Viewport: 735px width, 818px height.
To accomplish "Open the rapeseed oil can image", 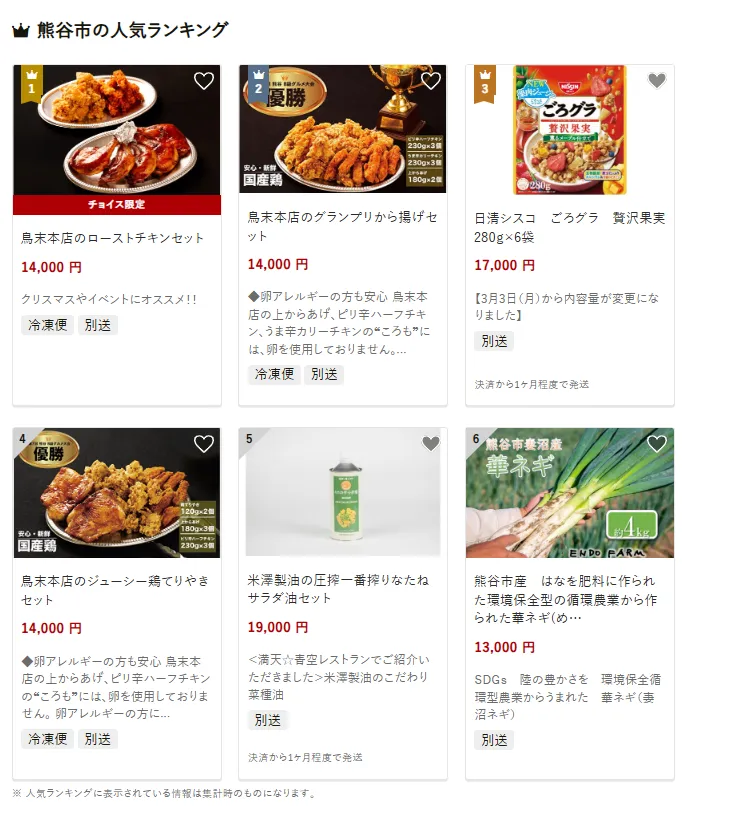I will (343, 493).
